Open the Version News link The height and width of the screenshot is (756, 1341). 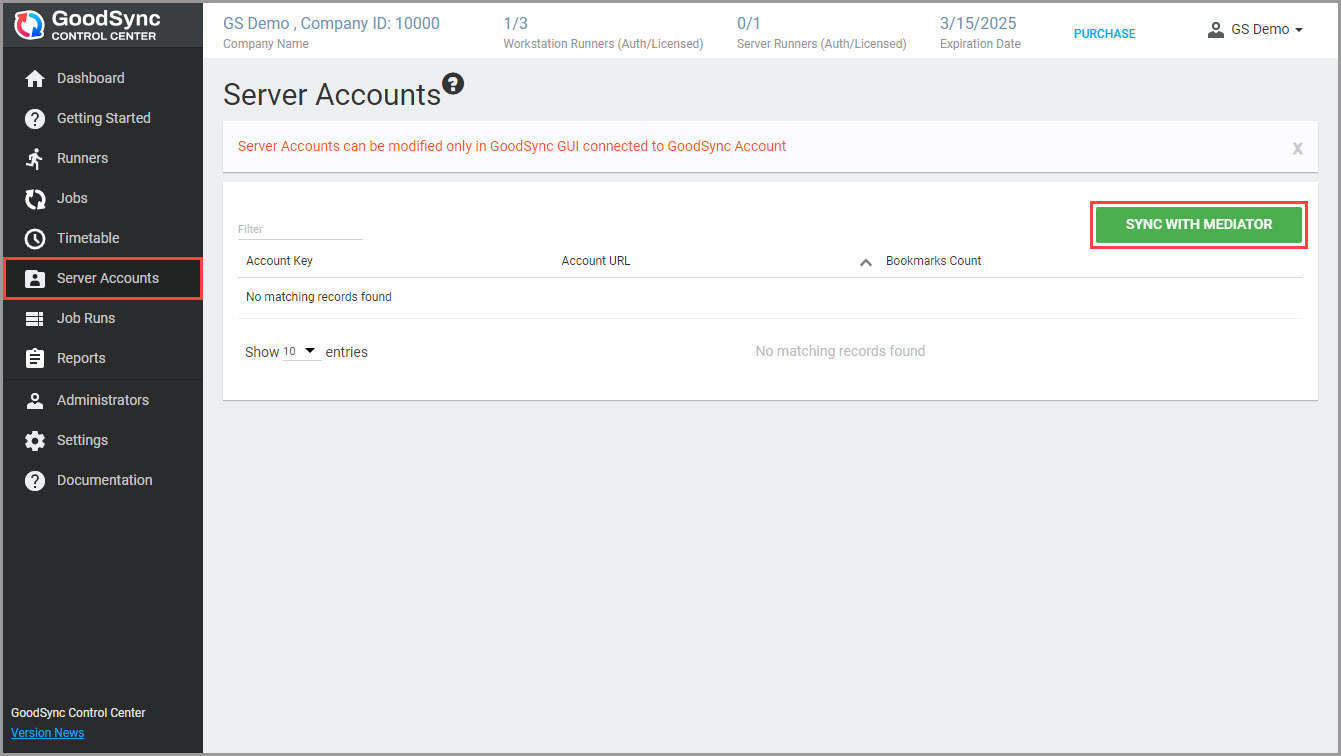pos(47,732)
